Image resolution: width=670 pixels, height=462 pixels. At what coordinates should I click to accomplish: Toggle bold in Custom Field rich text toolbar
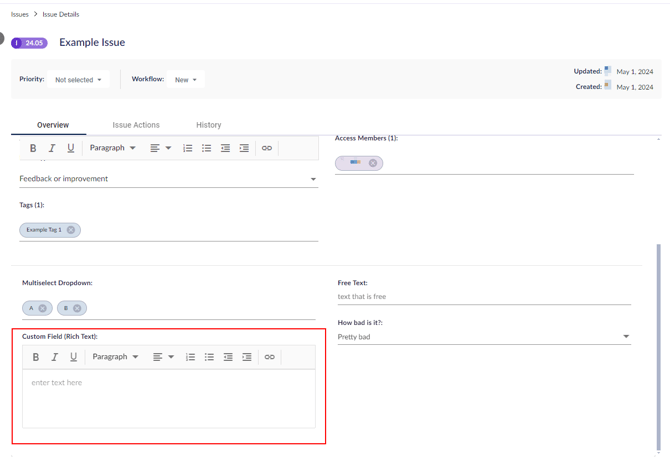click(x=36, y=357)
